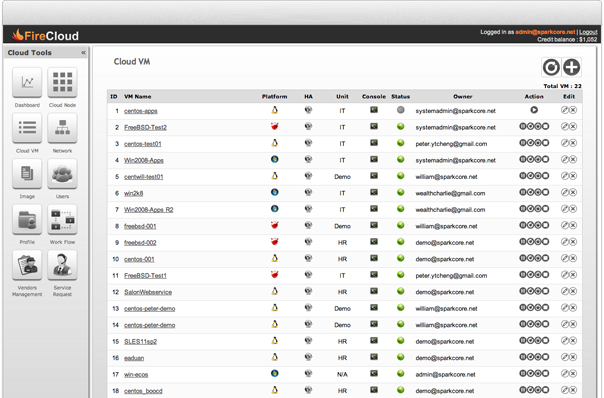
Task: Open the centwill-test01 VM link
Action: 144,177
